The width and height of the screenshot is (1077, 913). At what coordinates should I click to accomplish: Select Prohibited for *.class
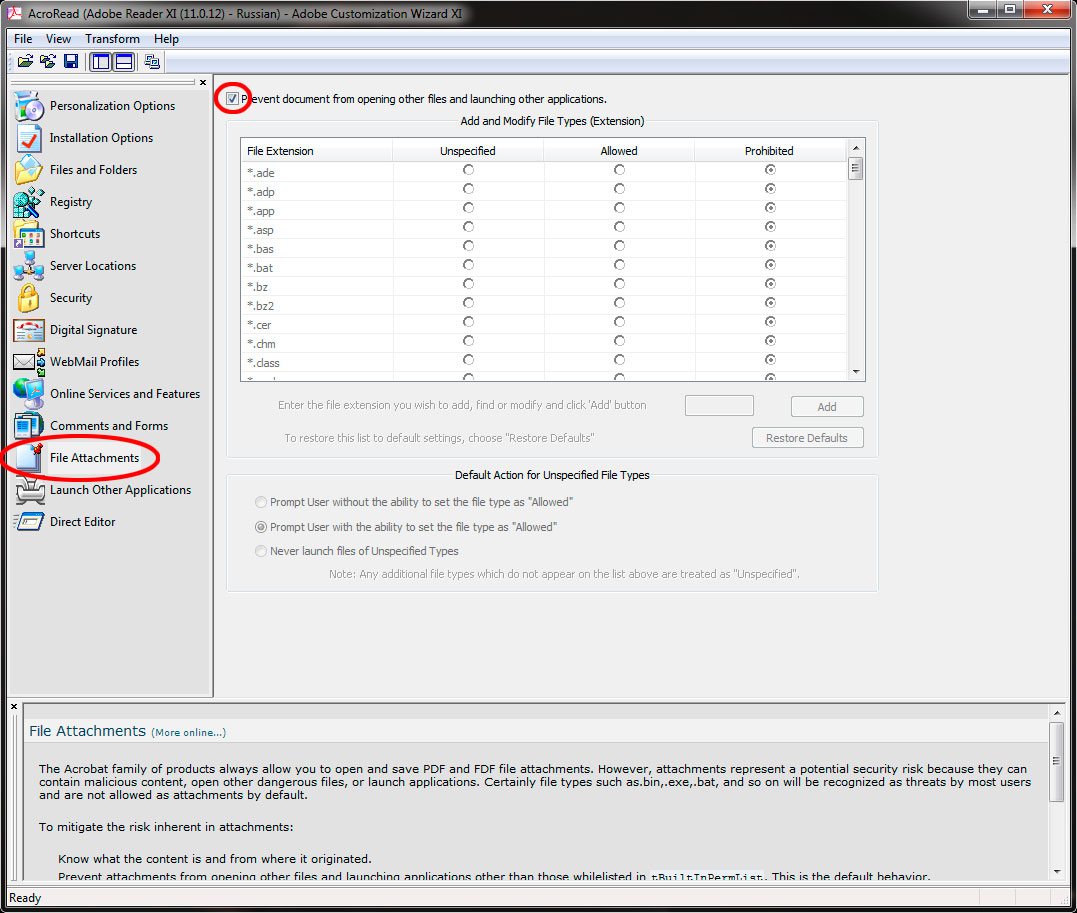(770, 359)
